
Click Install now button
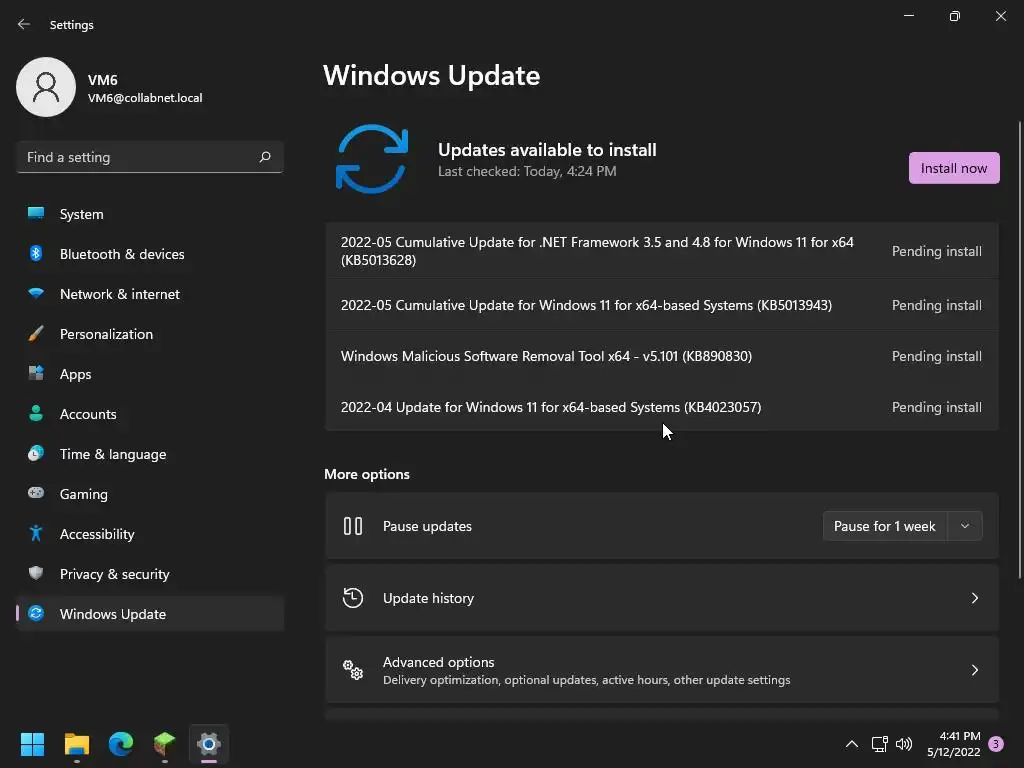coord(953,168)
